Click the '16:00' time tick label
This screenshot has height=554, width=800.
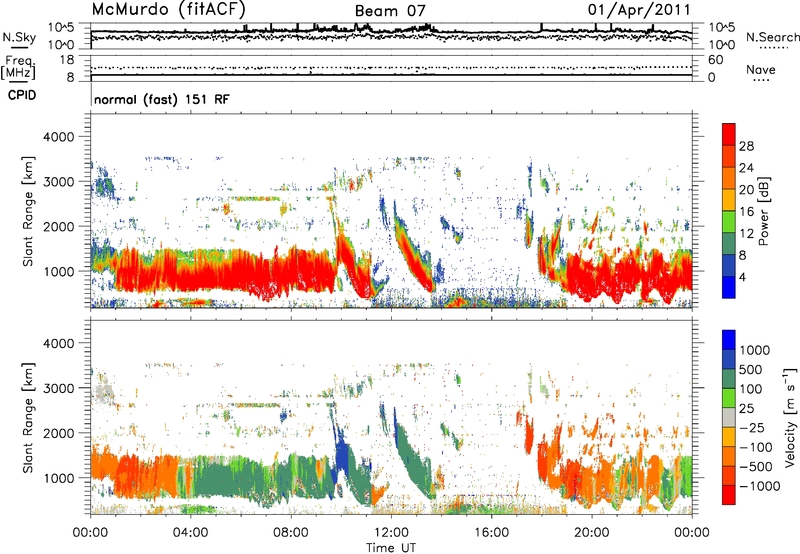[x=491, y=533]
